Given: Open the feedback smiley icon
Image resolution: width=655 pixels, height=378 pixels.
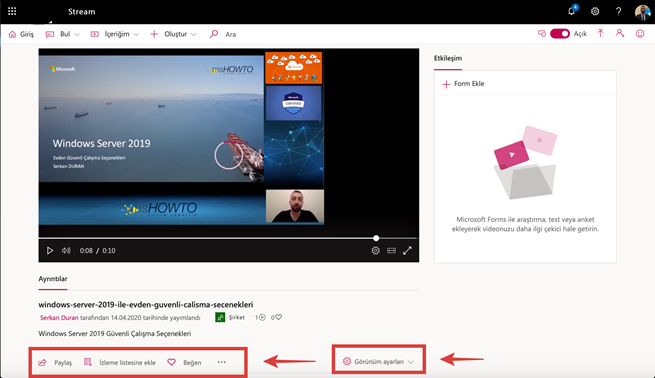Looking at the screenshot, I should tap(640, 33).
